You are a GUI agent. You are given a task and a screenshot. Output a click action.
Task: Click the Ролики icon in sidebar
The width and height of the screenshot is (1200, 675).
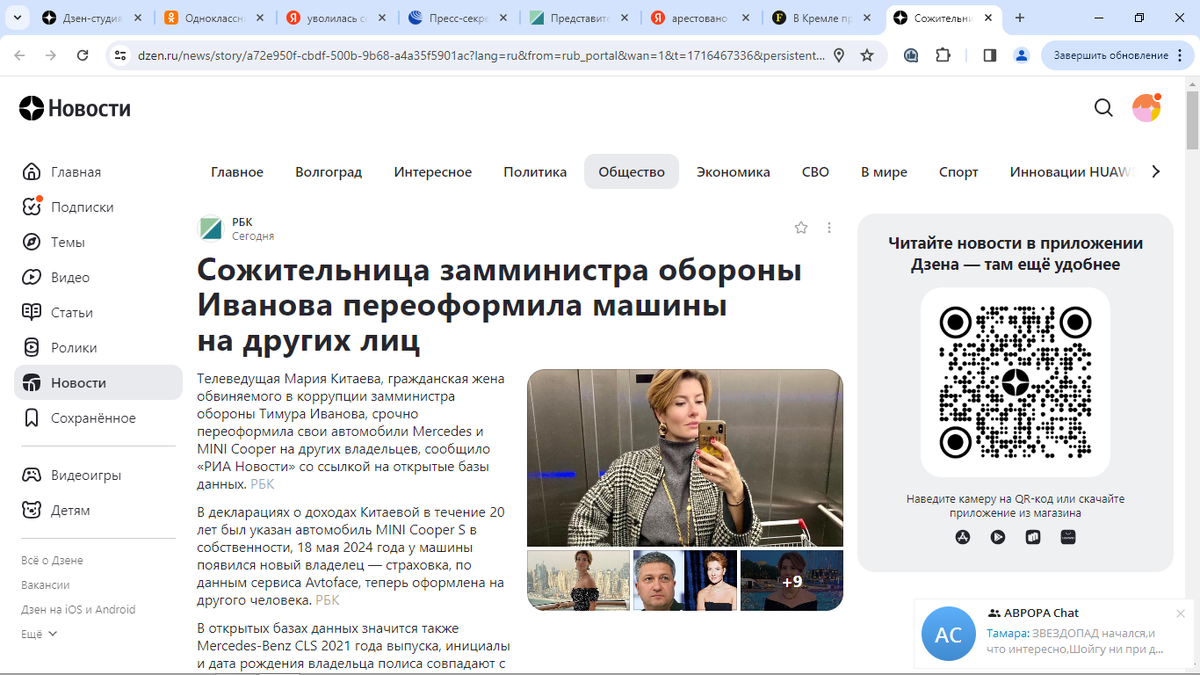(32, 348)
